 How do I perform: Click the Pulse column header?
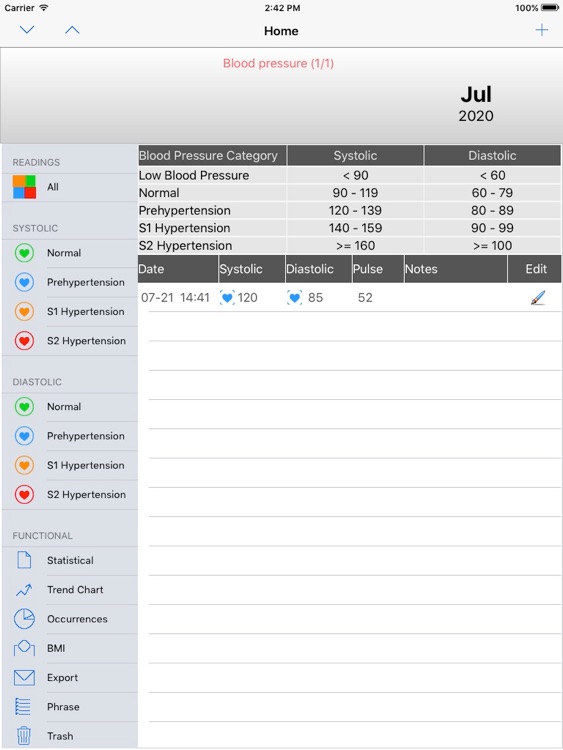point(378,269)
